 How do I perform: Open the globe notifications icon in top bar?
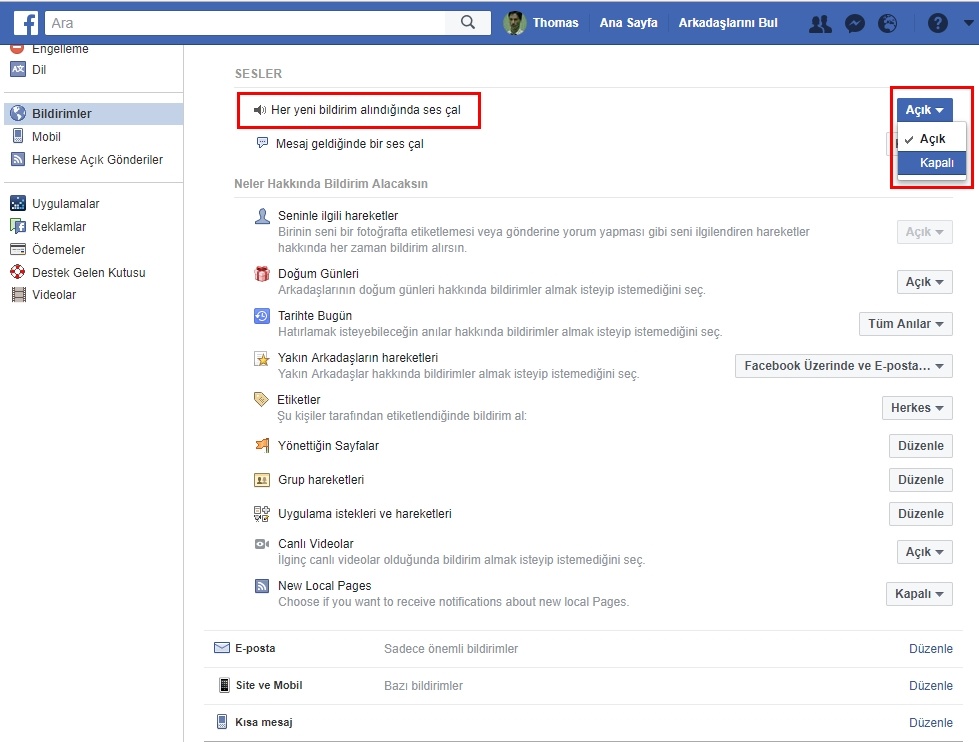887,24
